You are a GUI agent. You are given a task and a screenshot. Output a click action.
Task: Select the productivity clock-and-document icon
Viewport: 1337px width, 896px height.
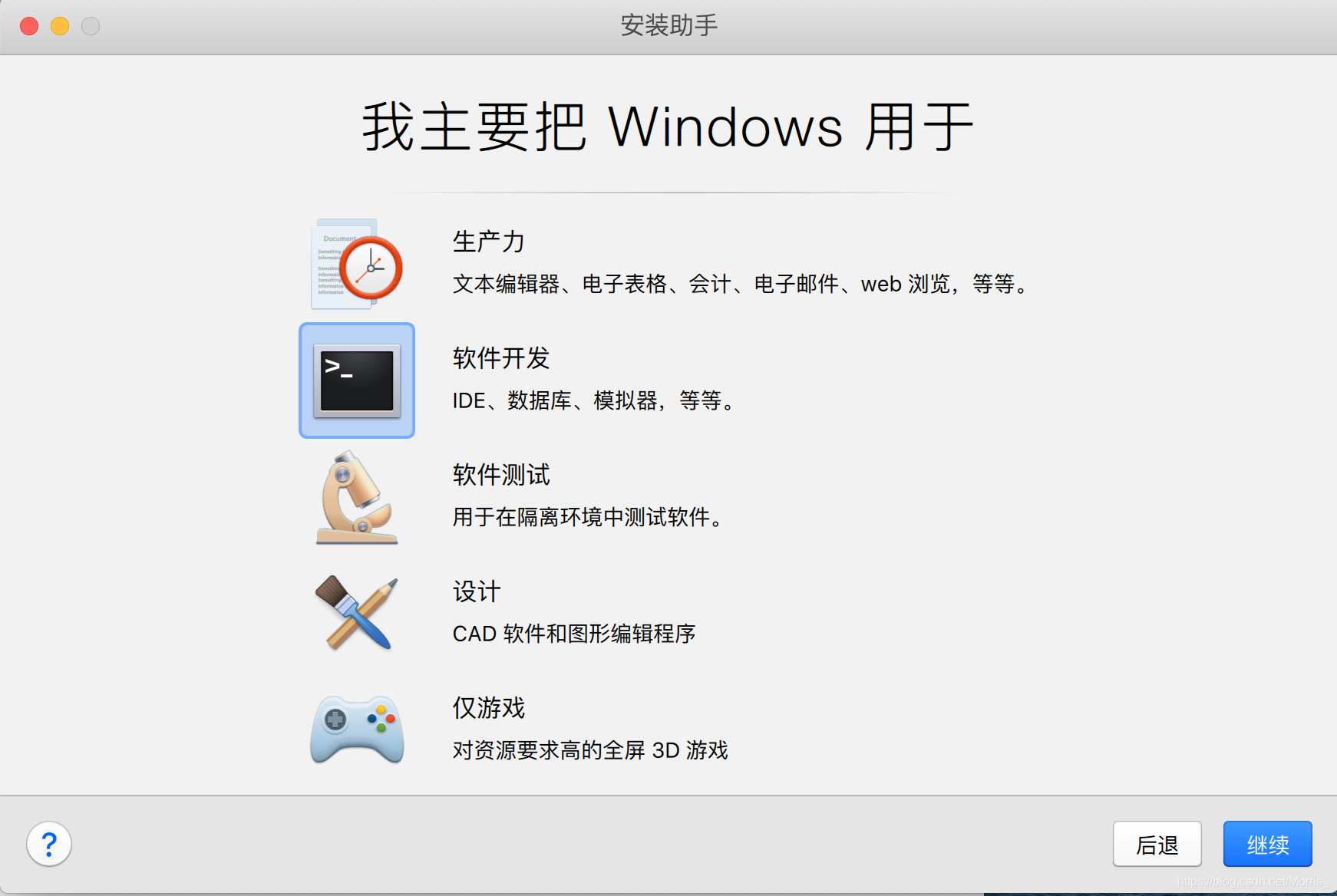coord(357,264)
